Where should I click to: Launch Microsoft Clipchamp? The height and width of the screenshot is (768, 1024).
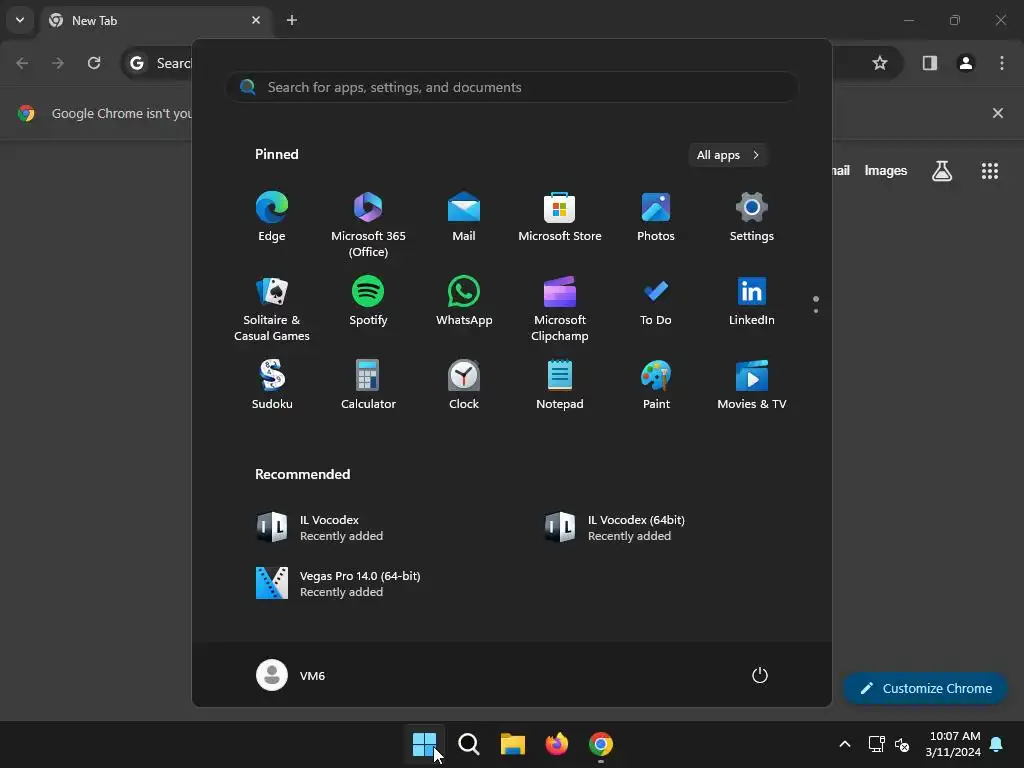click(560, 309)
